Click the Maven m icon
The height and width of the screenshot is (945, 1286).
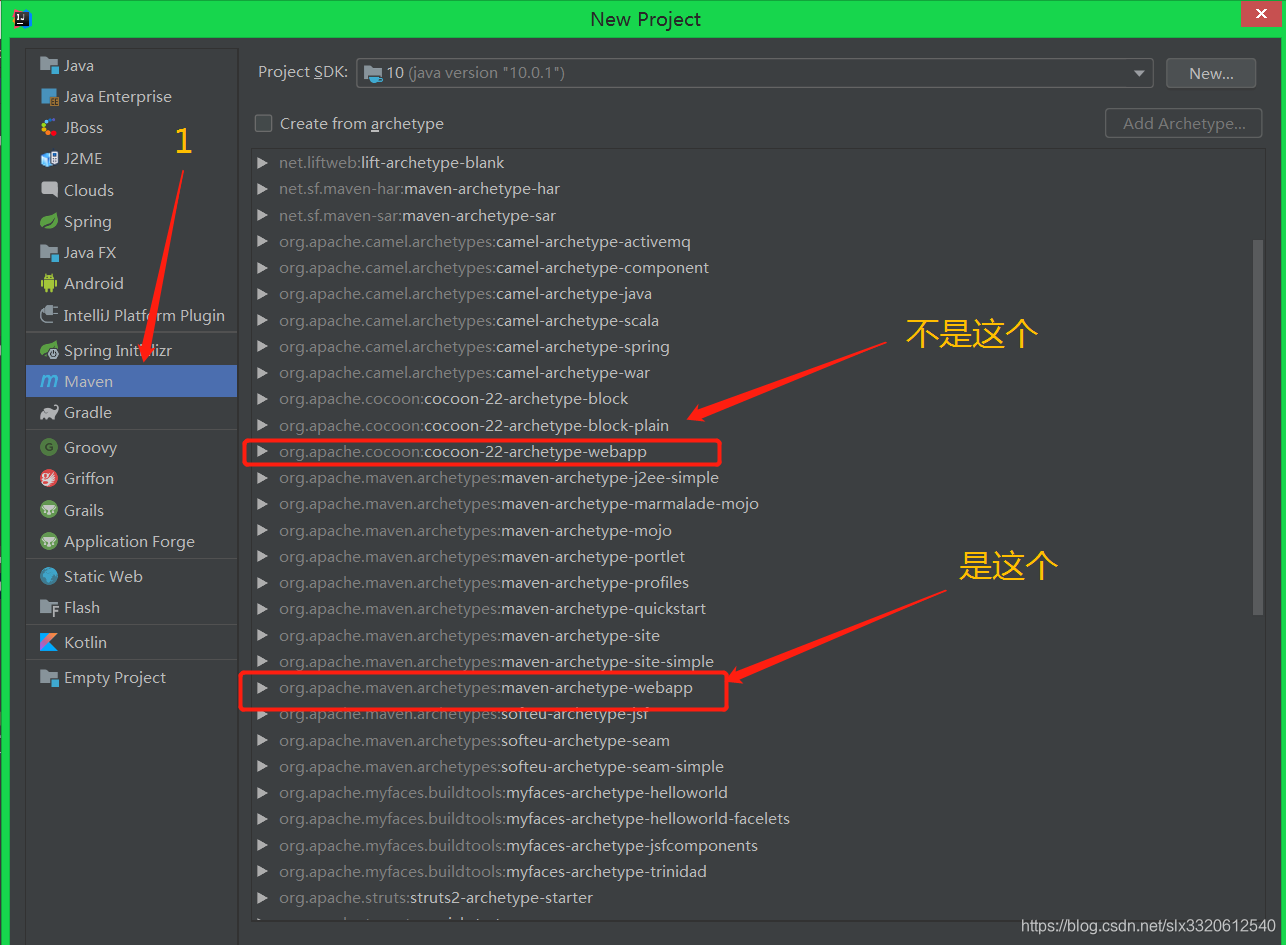coord(49,381)
